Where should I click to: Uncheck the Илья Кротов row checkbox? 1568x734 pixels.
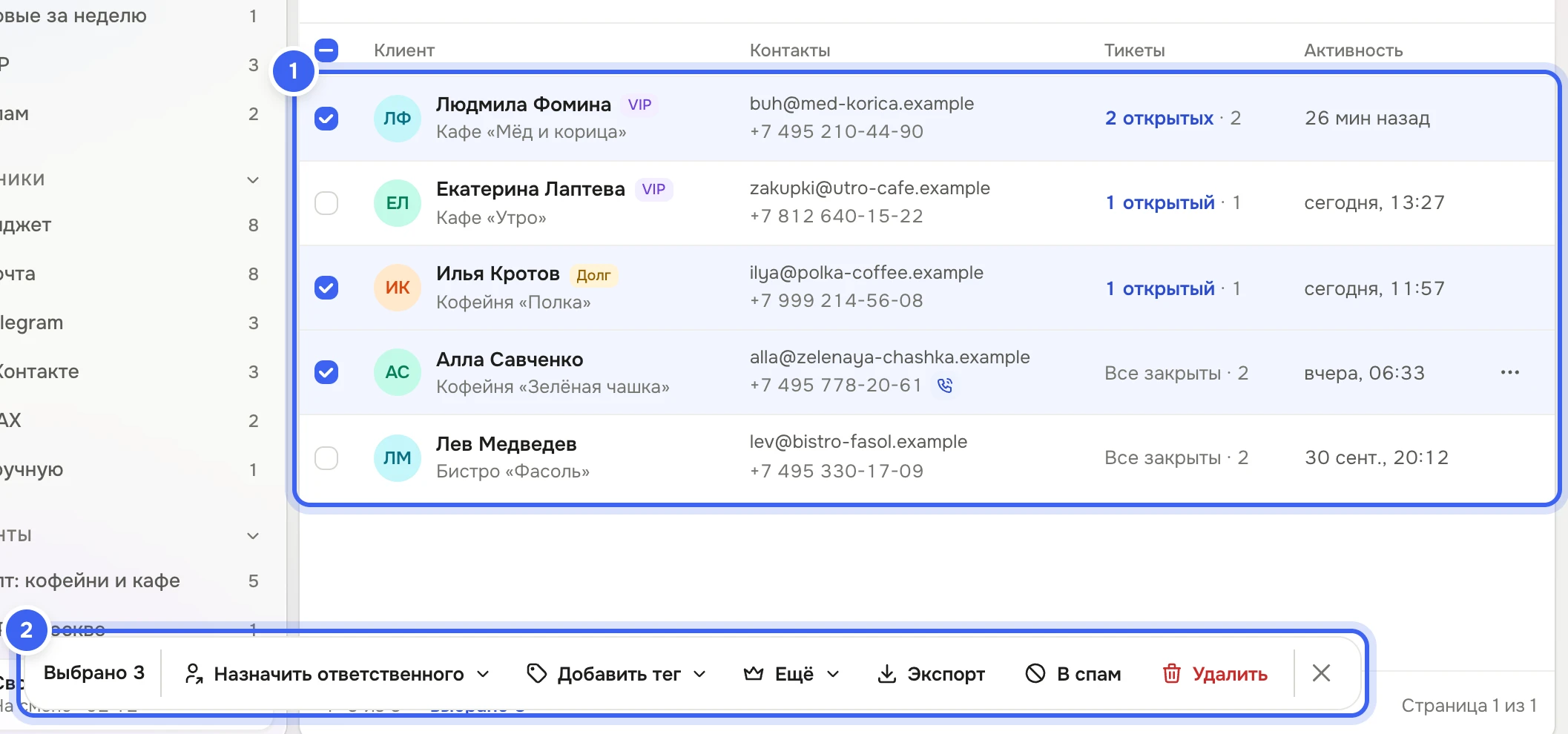(326, 288)
